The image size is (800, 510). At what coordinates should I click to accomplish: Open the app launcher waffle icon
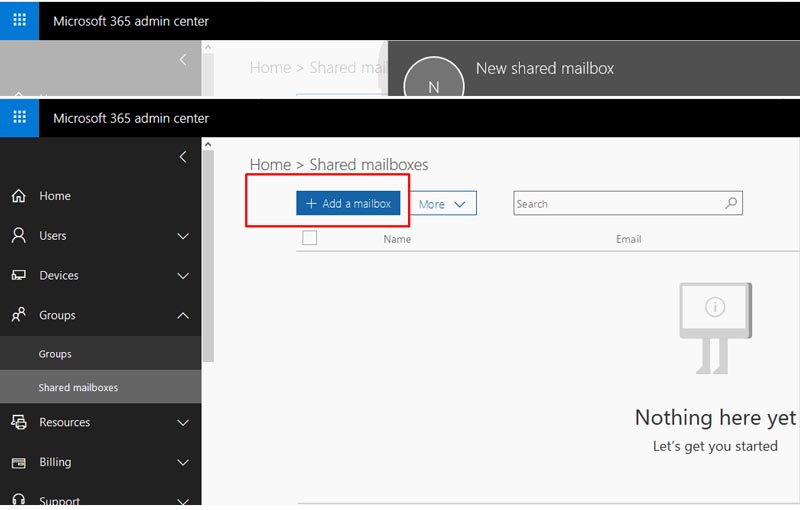[x=19, y=118]
